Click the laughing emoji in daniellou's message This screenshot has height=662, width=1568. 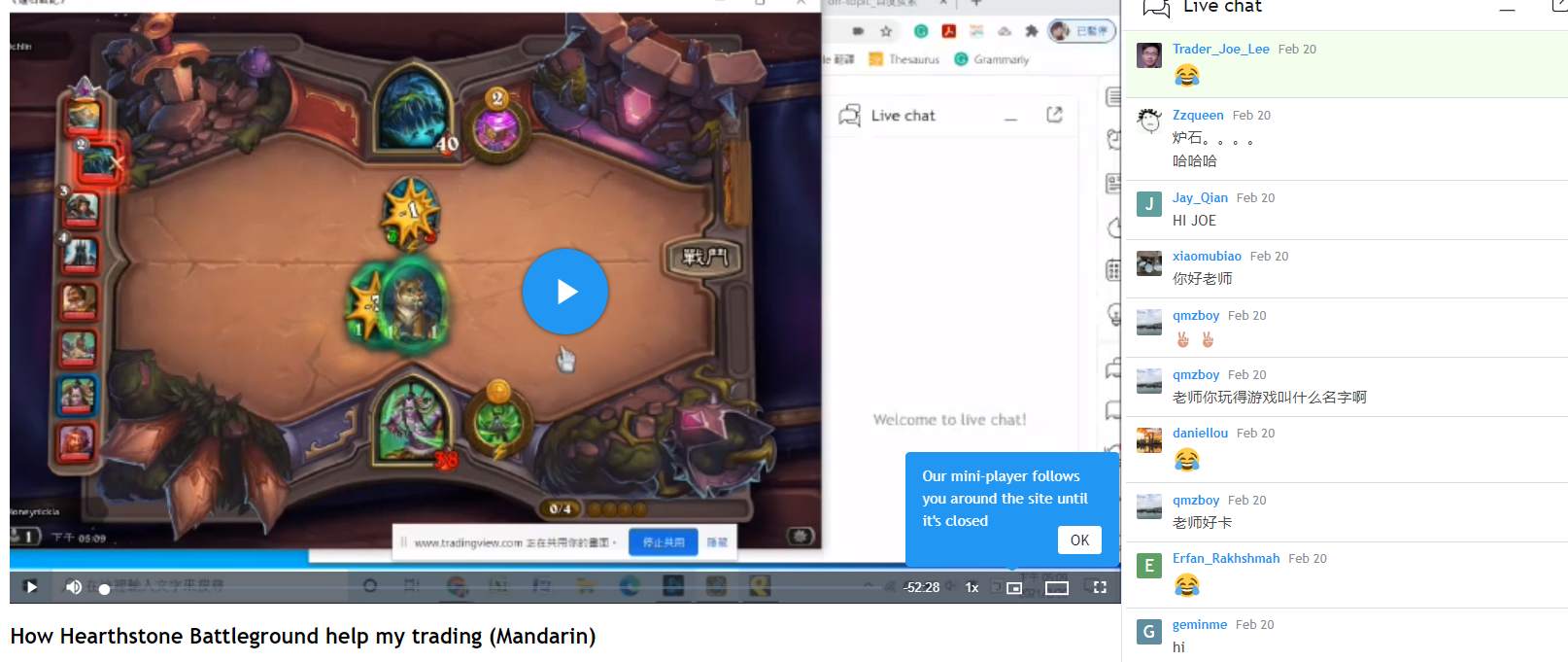point(1186,459)
